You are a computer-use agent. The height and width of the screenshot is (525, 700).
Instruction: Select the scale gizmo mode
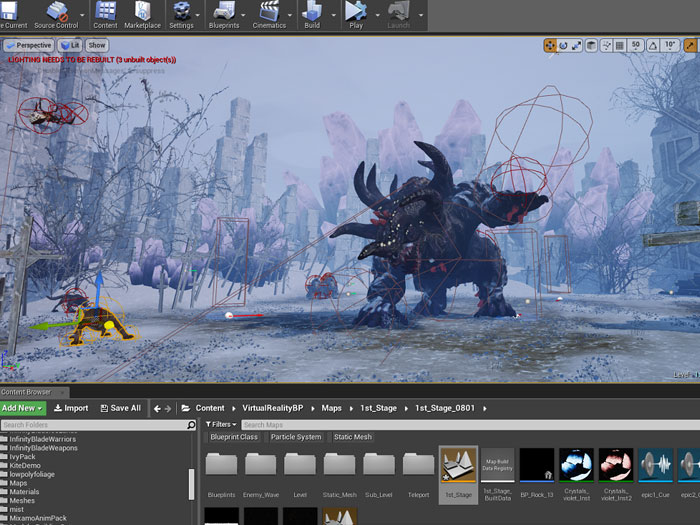pos(577,45)
